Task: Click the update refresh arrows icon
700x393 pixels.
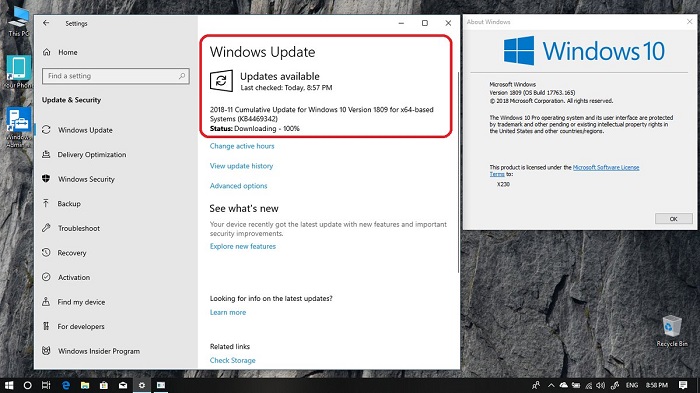Action: 221,81
